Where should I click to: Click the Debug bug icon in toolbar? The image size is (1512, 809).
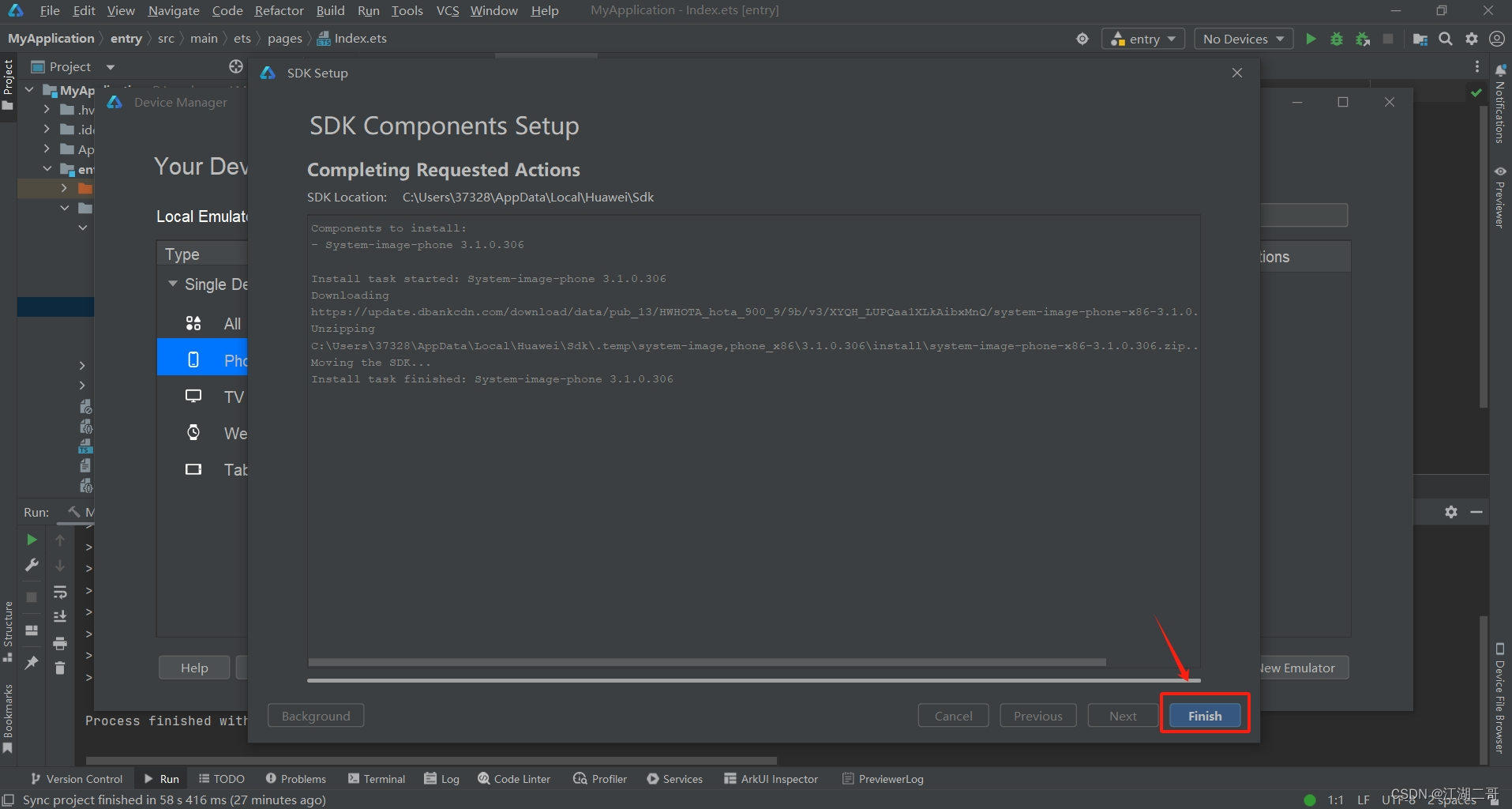(x=1337, y=39)
